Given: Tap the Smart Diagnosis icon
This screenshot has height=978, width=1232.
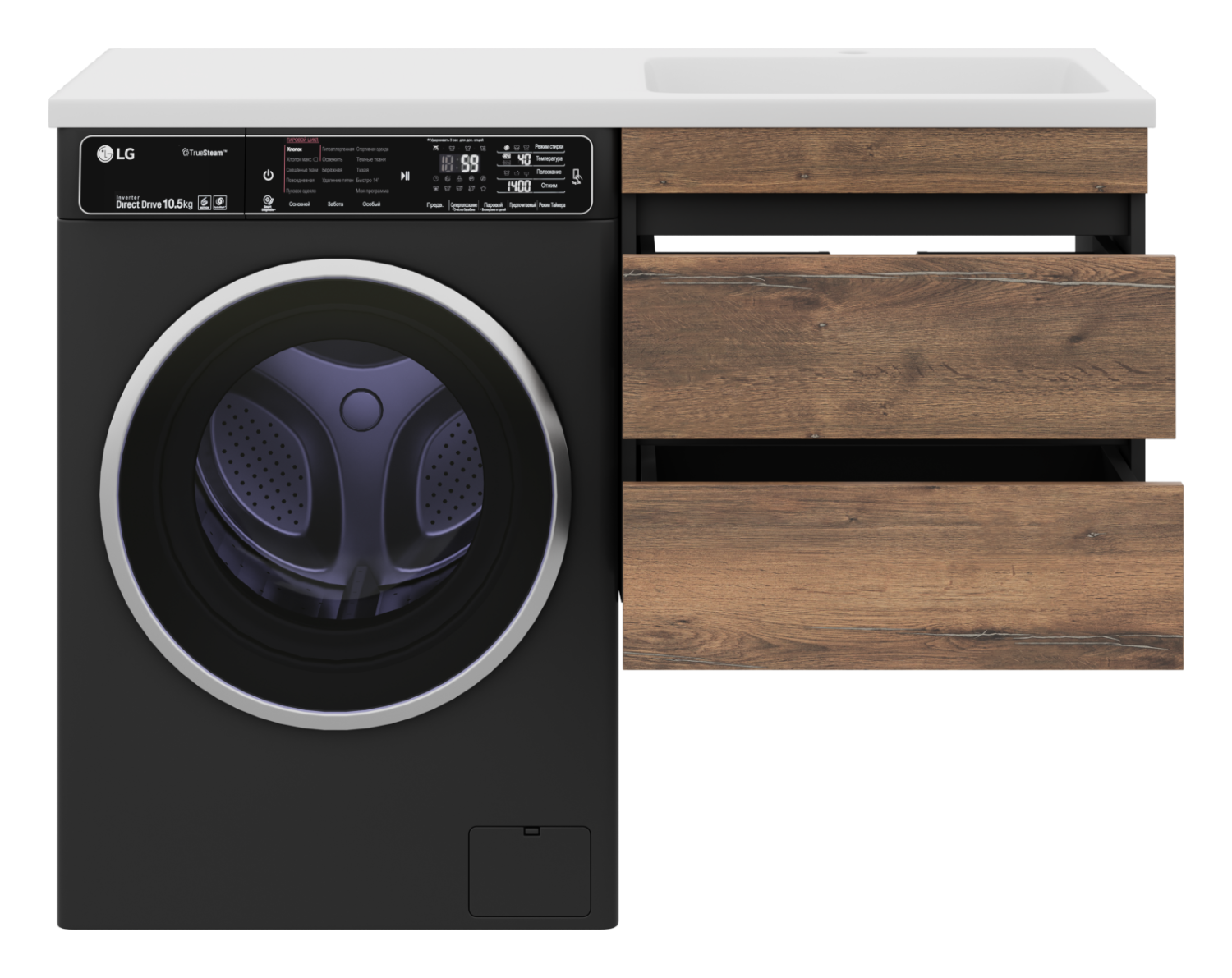Looking at the screenshot, I should [267, 201].
